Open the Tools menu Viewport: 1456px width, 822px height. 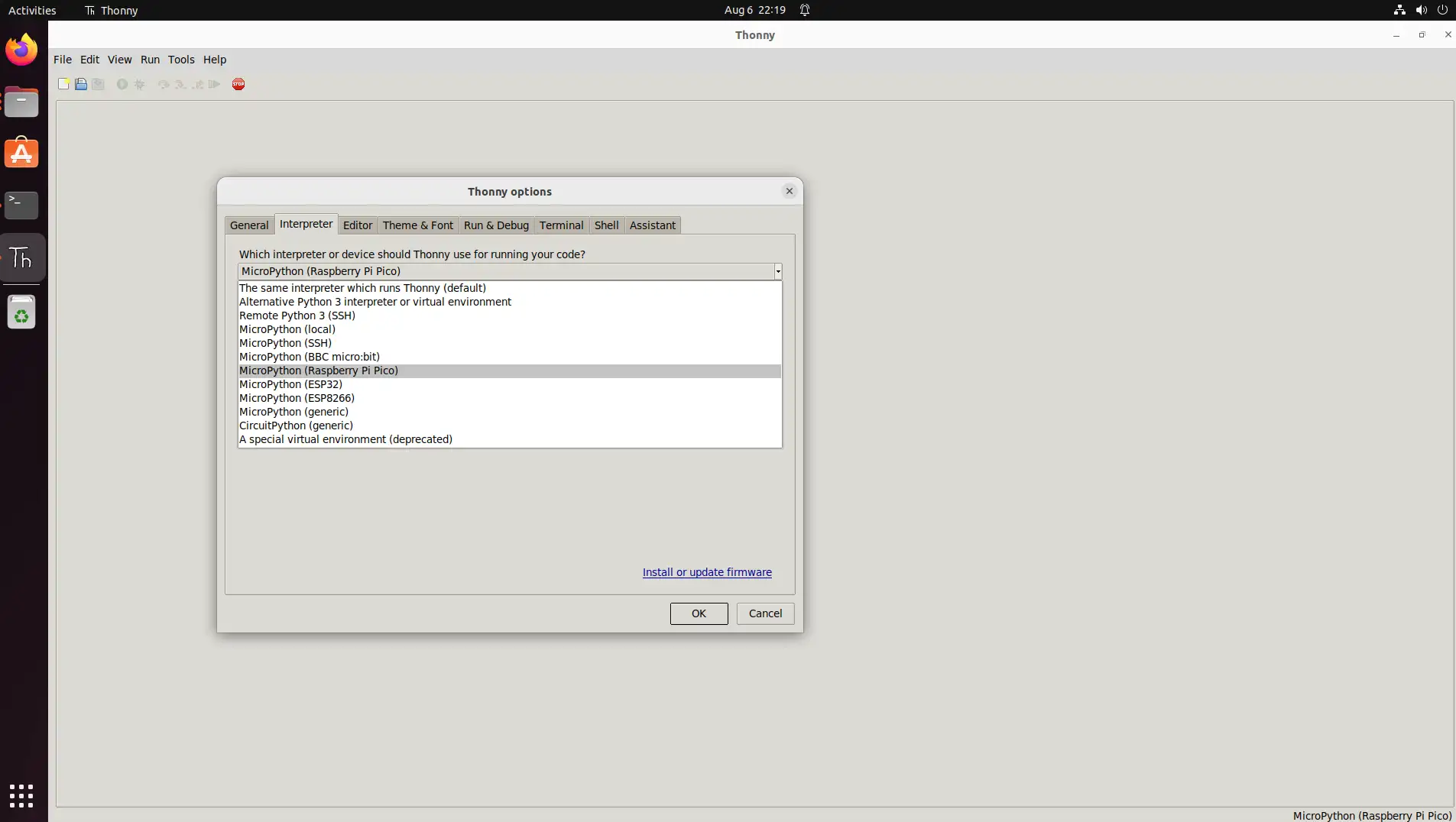click(x=181, y=60)
